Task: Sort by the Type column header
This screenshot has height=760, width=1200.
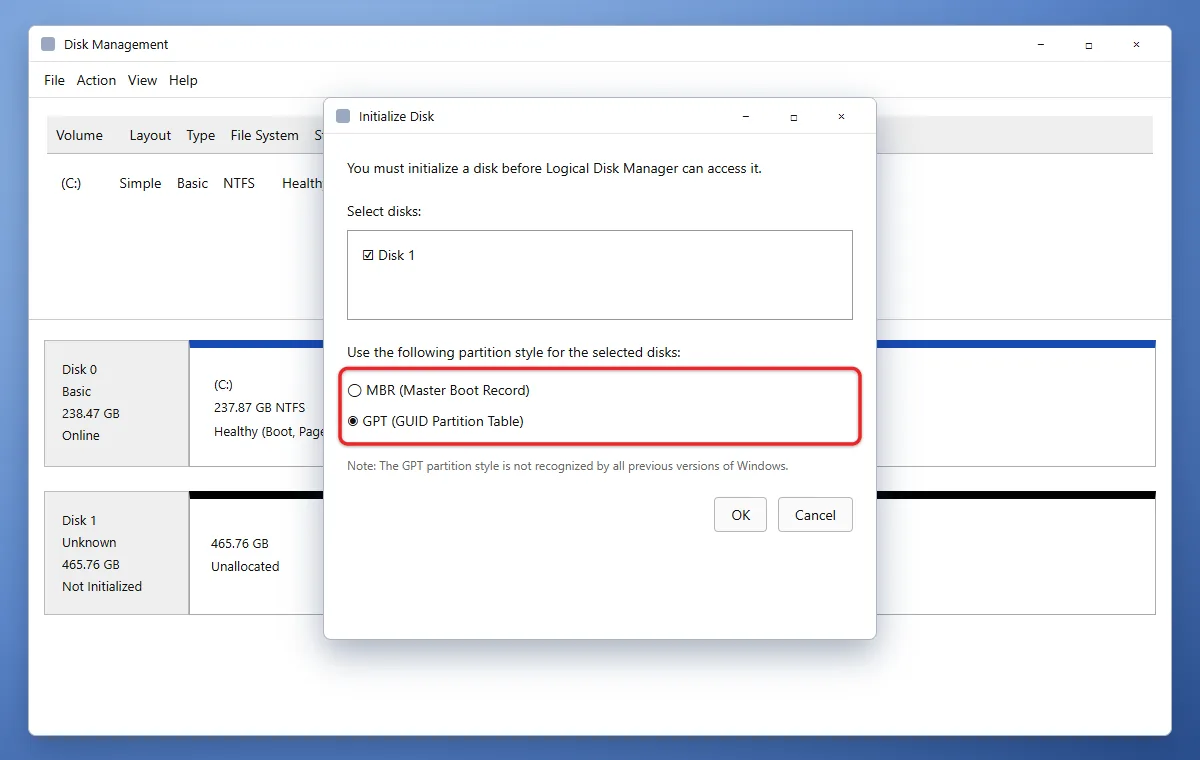Action: click(200, 135)
